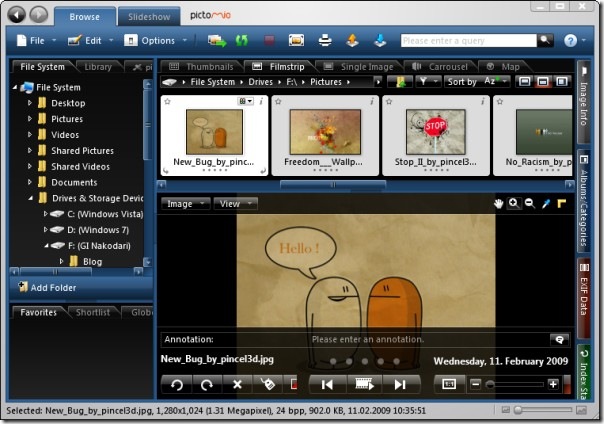Screen dimensions: 604x424
Task: Click the zoom slider track at bottom
Action: (515, 384)
